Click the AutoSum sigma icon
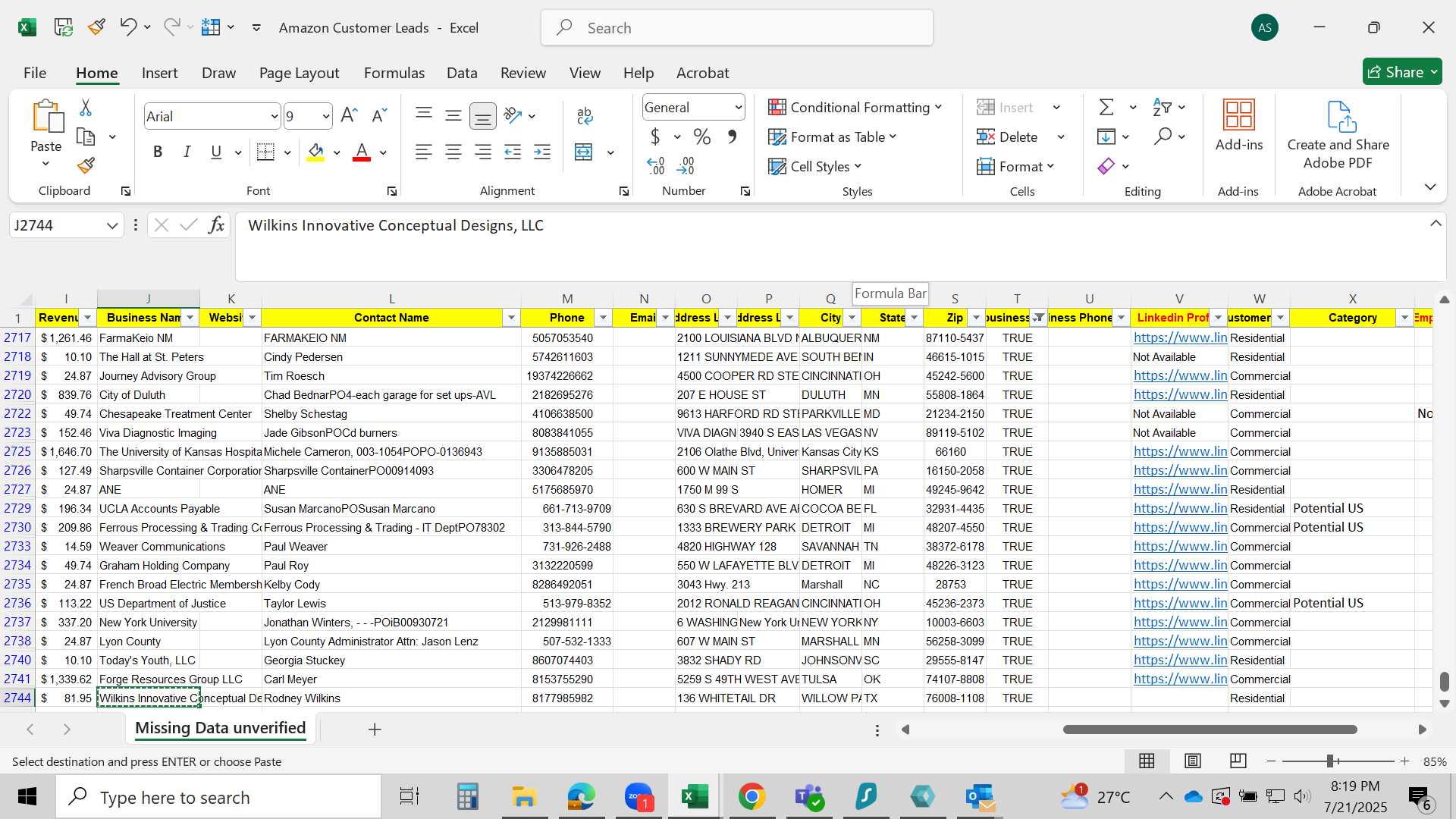This screenshot has width=1456, height=819. point(1106,107)
